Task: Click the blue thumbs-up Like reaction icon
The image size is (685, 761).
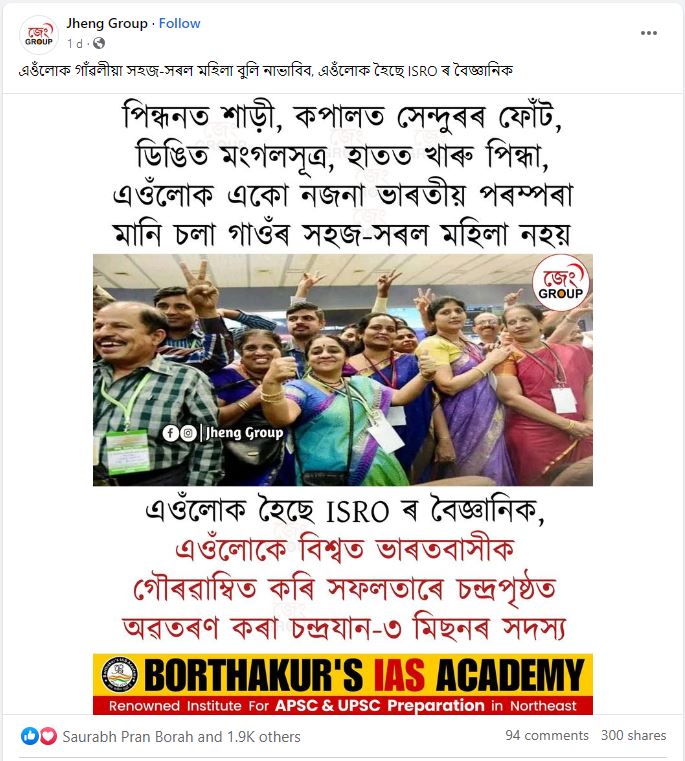Action: [30, 736]
